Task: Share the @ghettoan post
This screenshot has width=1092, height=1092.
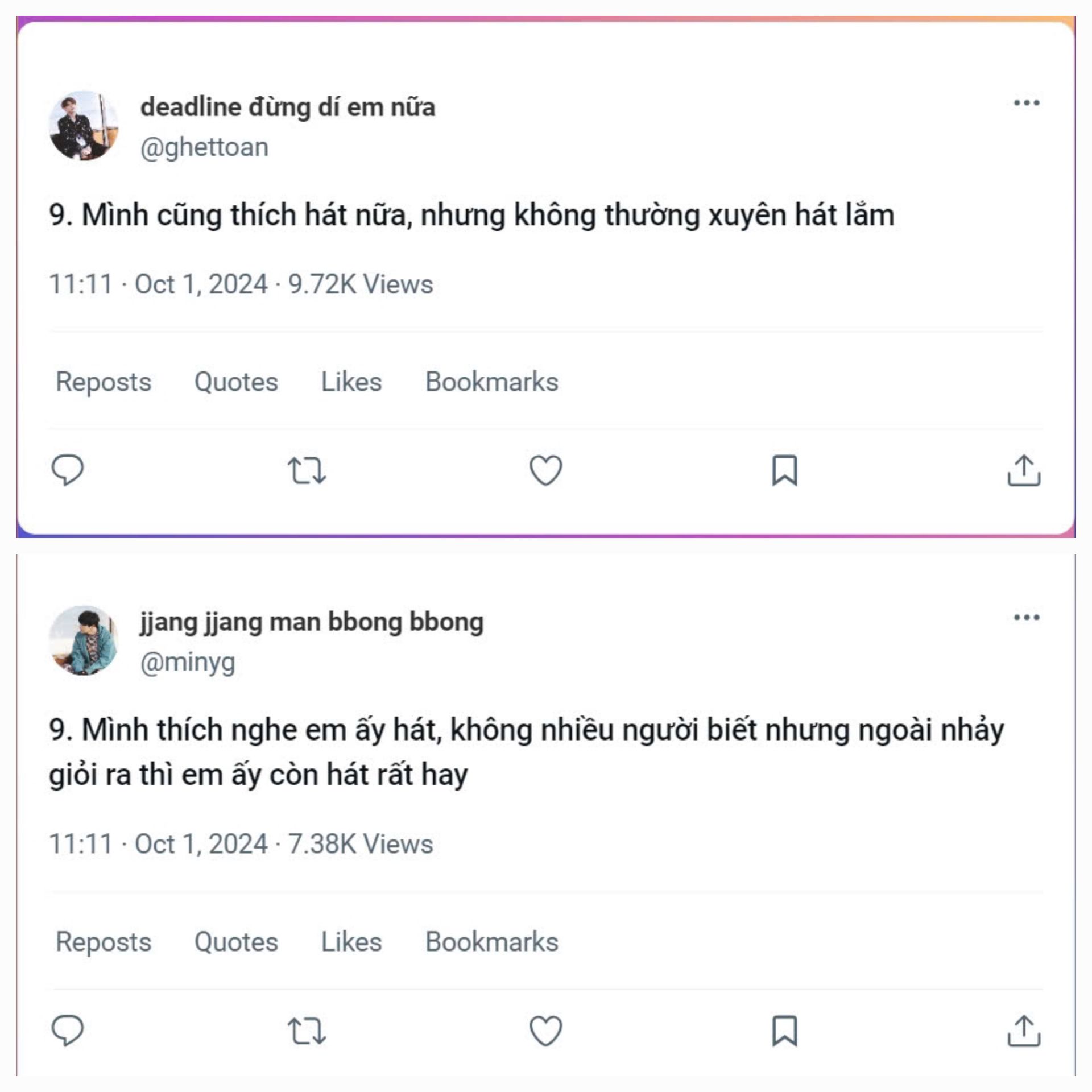Action: pyautogui.click(x=1024, y=470)
